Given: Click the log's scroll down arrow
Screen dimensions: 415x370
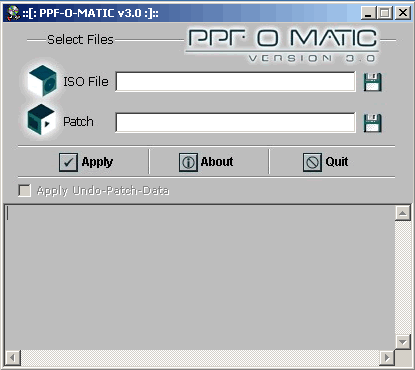Looking at the screenshot, I should tap(403, 342).
